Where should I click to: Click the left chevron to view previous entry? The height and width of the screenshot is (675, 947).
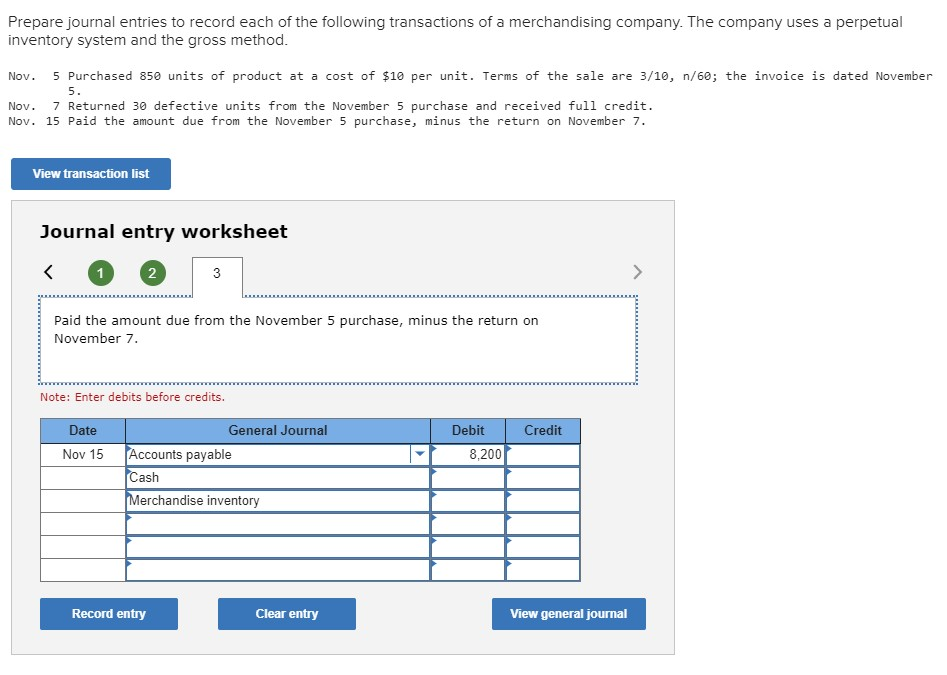[48, 272]
